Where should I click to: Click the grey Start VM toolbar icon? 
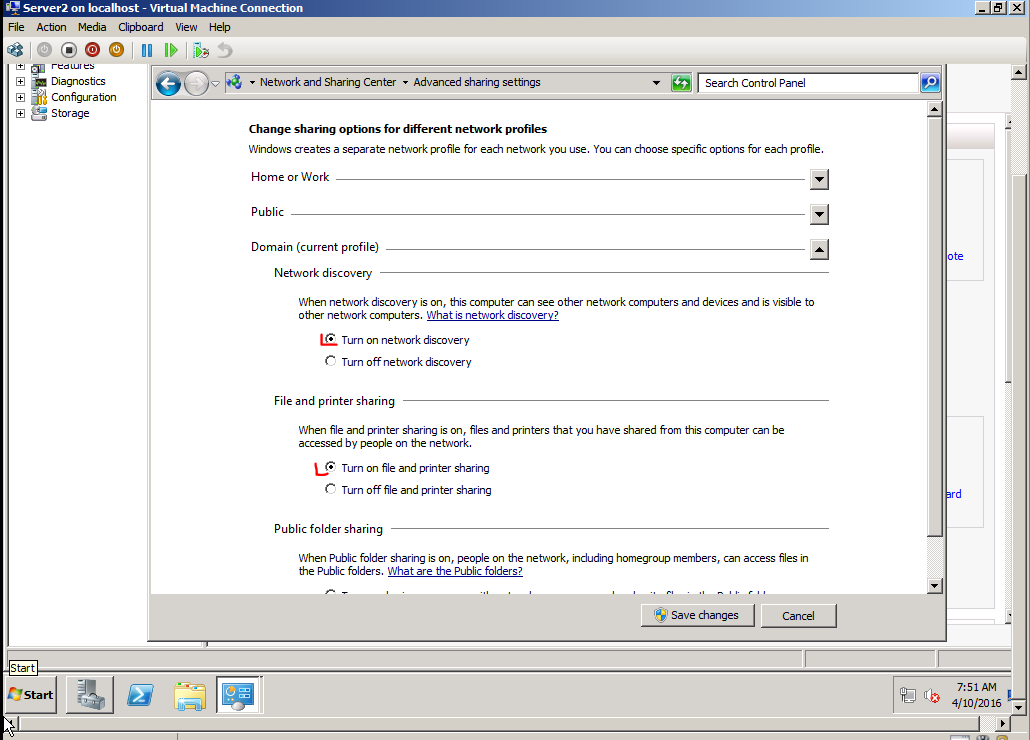[x=44, y=50]
